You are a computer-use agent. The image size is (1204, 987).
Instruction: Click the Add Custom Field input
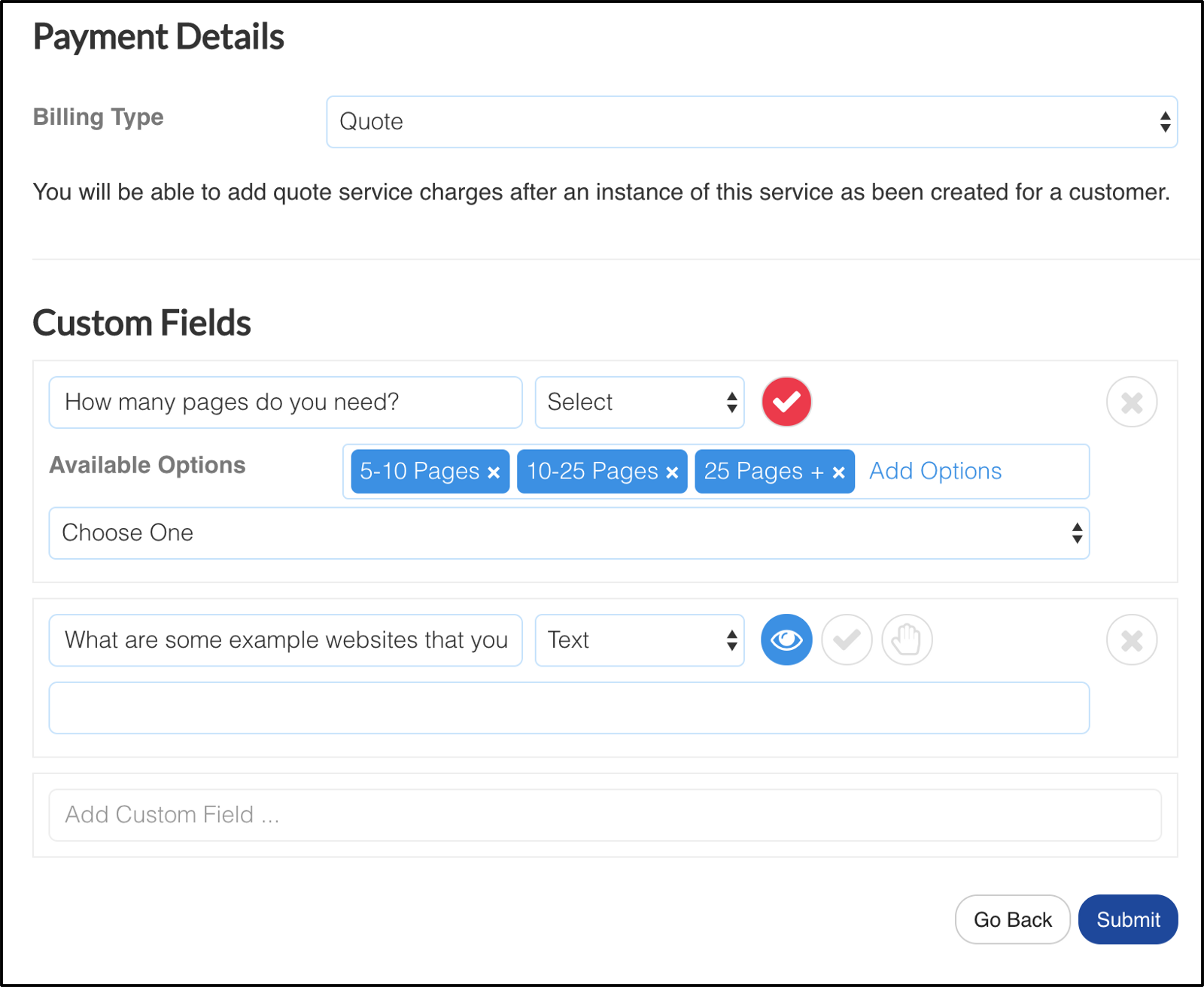[604, 815]
